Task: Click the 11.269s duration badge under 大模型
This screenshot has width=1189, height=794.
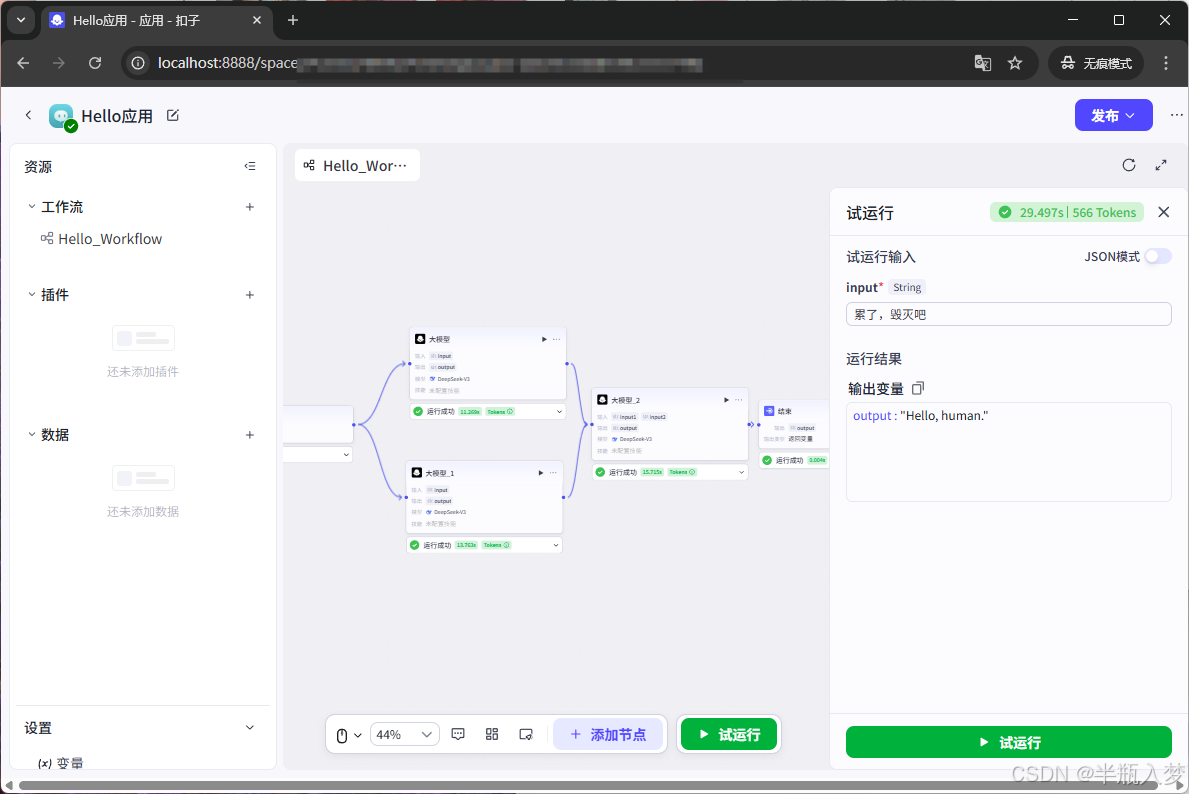Action: [469, 412]
